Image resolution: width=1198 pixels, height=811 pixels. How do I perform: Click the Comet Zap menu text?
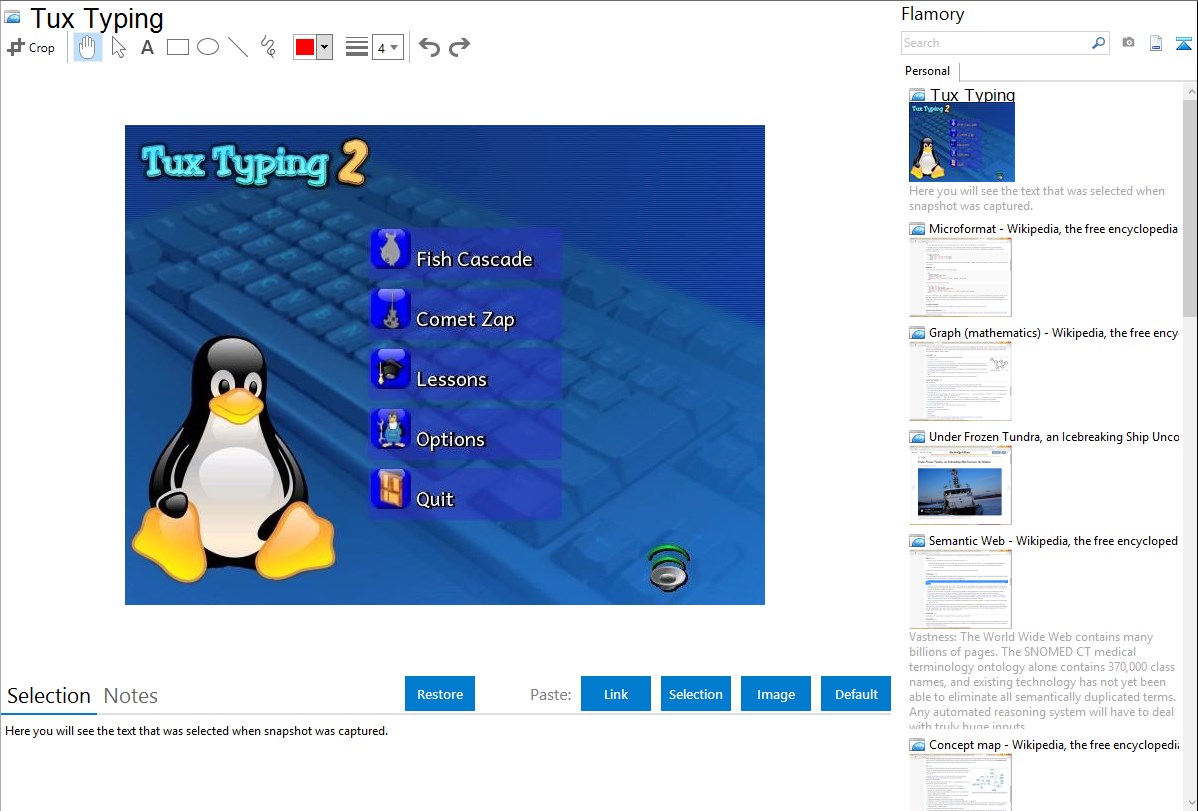pyautogui.click(x=465, y=320)
